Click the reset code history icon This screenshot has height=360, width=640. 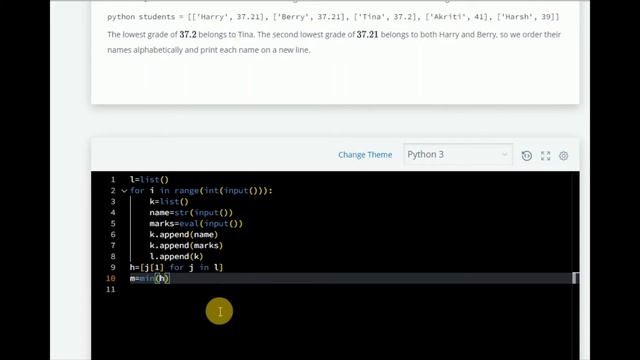pos(527,156)
